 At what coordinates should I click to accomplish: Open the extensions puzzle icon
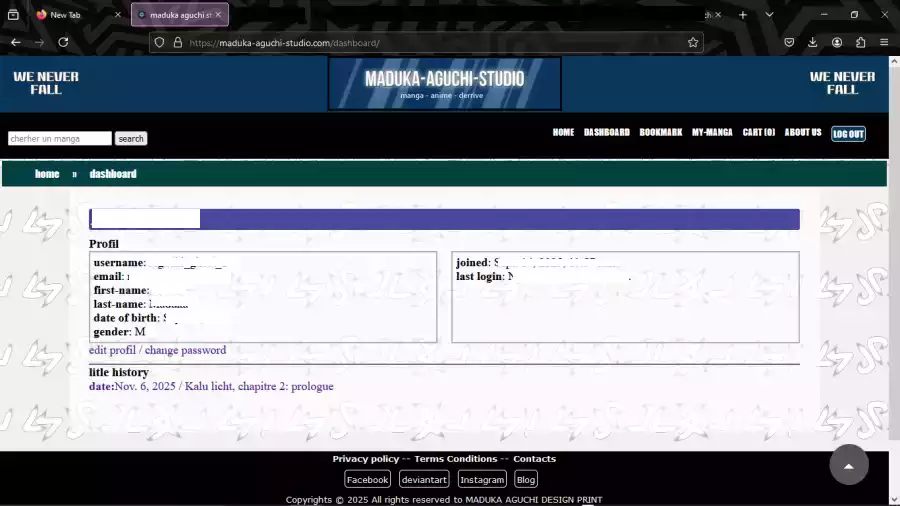coord(860,42)
